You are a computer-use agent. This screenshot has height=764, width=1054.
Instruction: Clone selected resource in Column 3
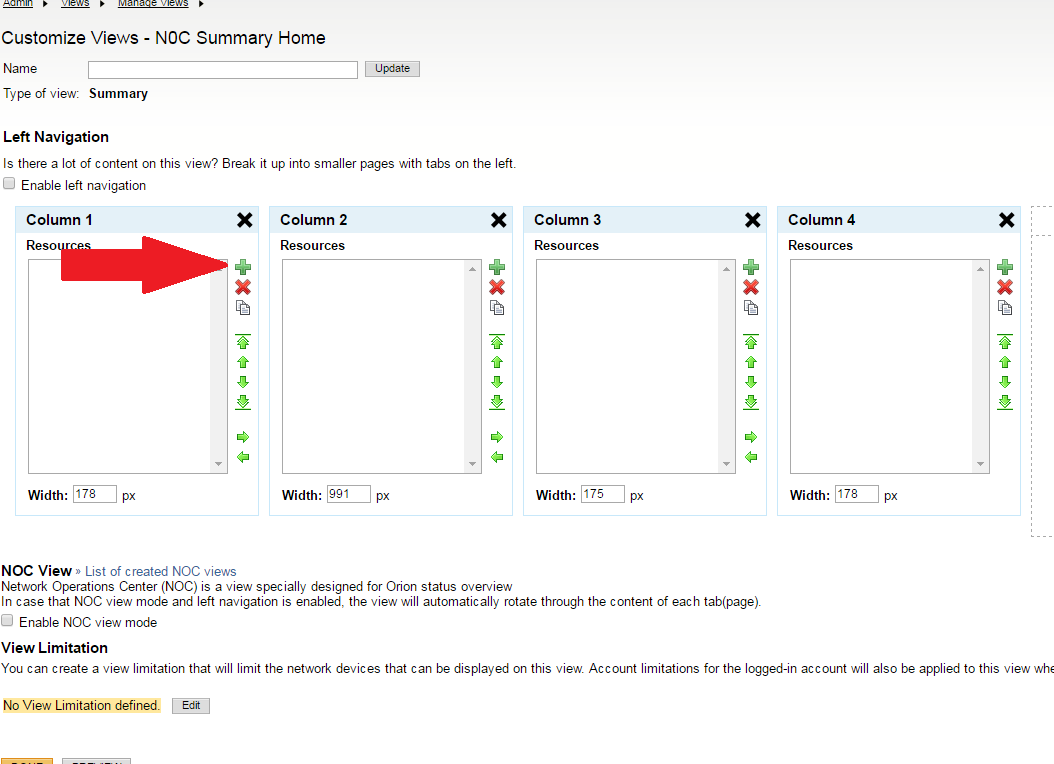(751, 308)
